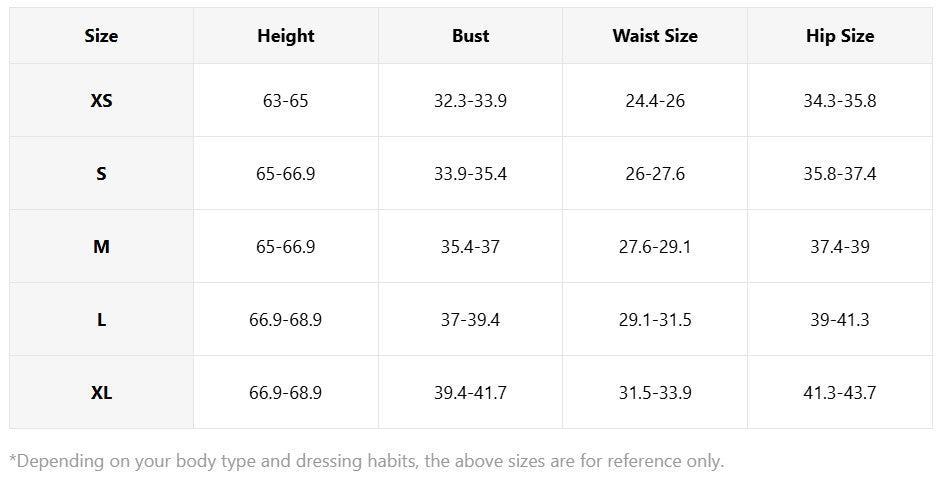Click the waist value 24.4-26
Viewport: 941px width, 479px height.
click(655, 101)
